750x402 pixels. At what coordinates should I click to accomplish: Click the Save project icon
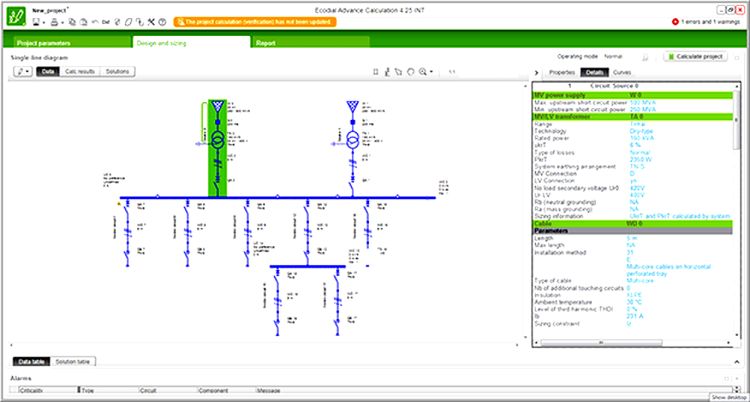pos(36,22)
